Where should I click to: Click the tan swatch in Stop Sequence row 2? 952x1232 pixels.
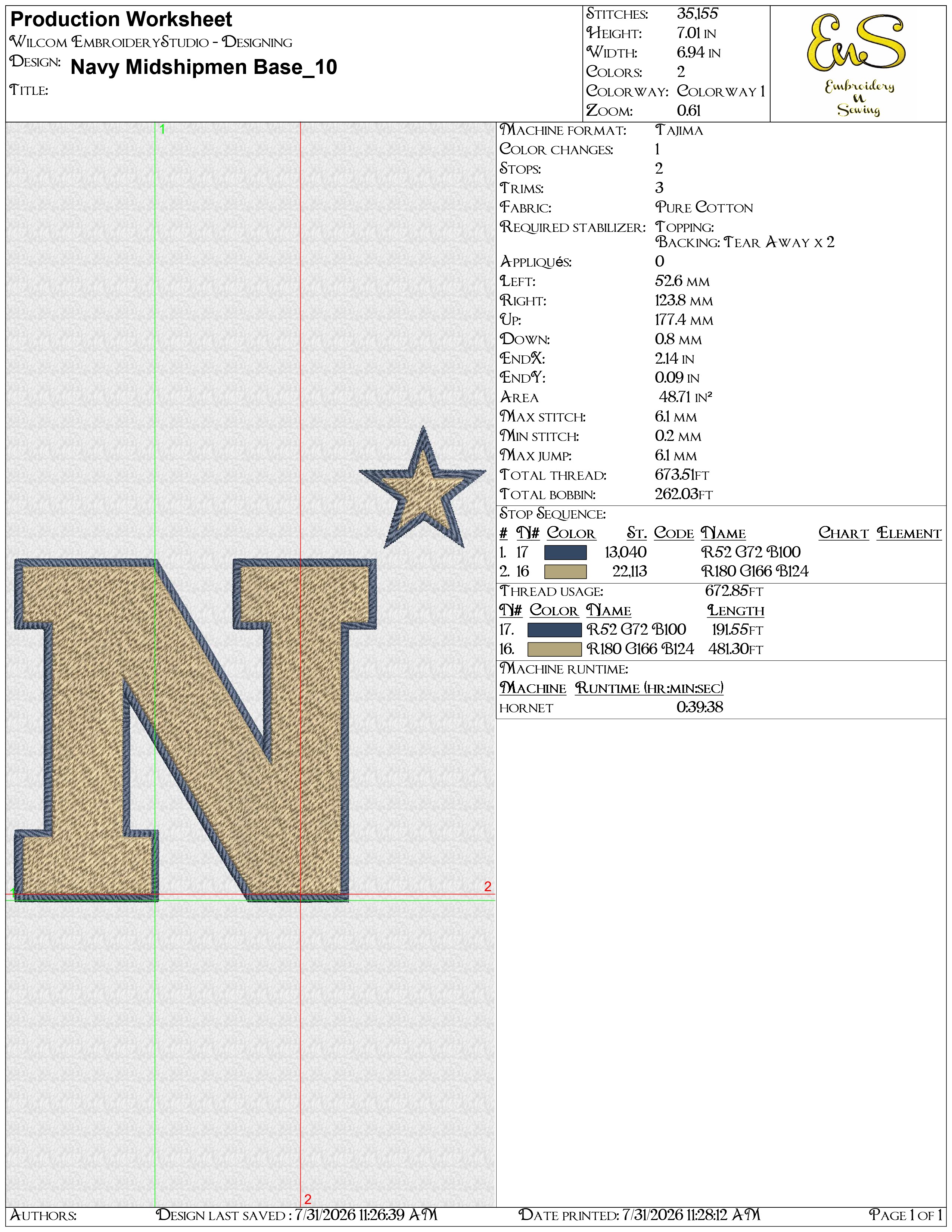[565, 572]
